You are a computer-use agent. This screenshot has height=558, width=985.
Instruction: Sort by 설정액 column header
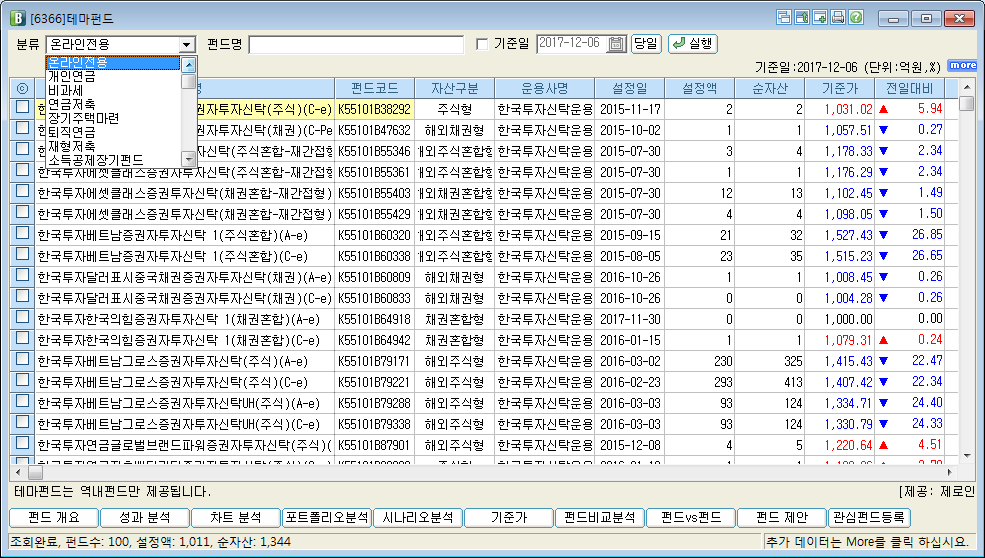[x=700, y=89]
